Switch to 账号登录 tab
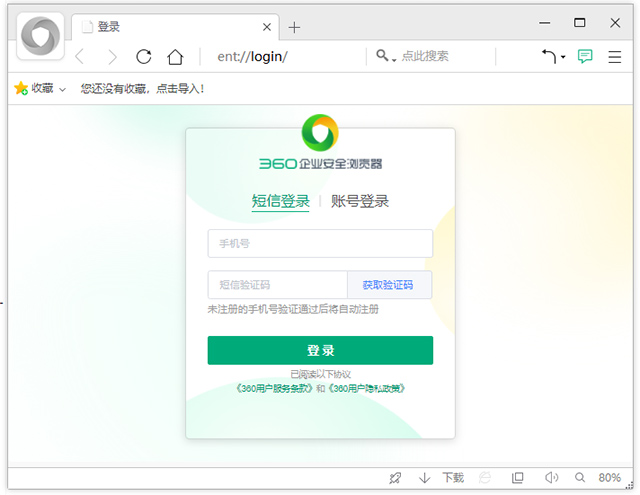This screenshot has width=640, height=495. pyautogui.click(x=360, y=201)
